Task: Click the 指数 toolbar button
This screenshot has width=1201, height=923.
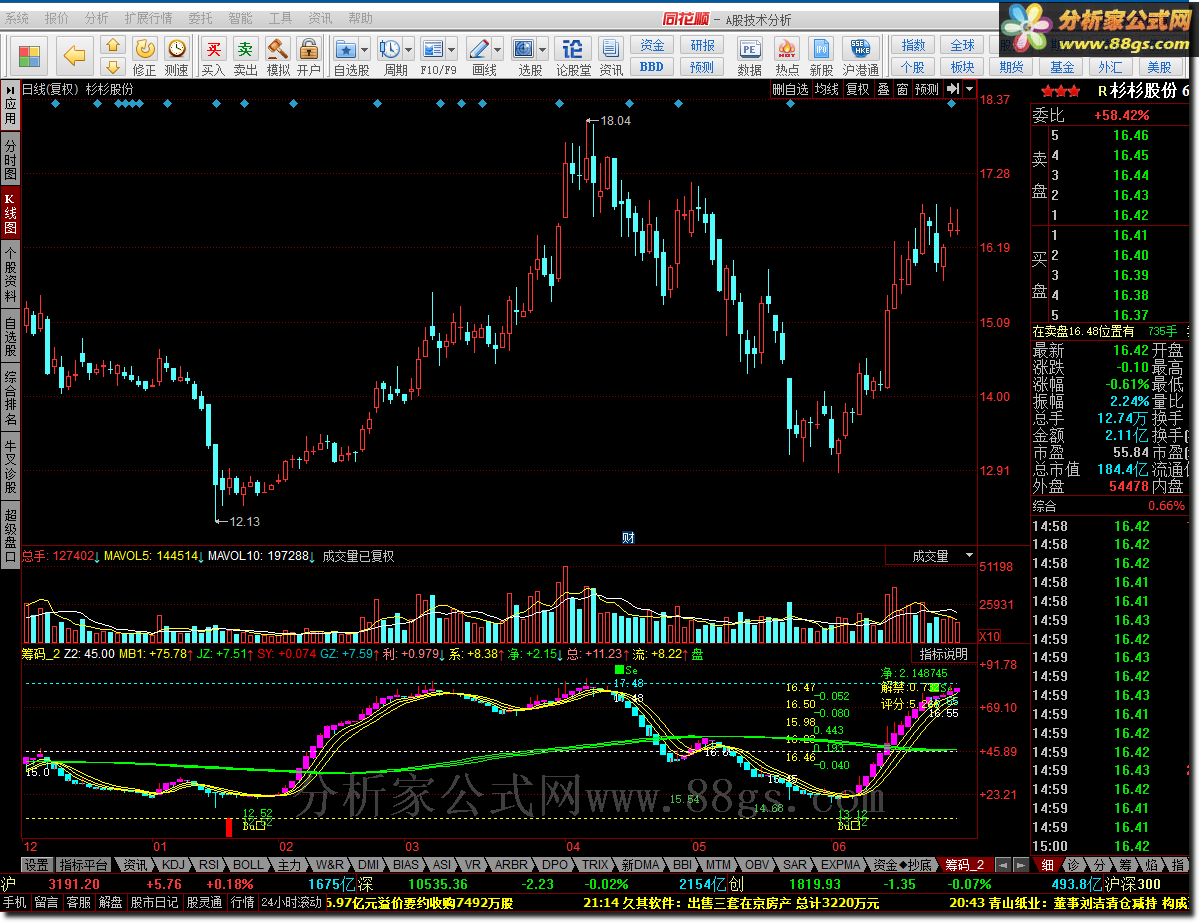Action: coord(913,46)
